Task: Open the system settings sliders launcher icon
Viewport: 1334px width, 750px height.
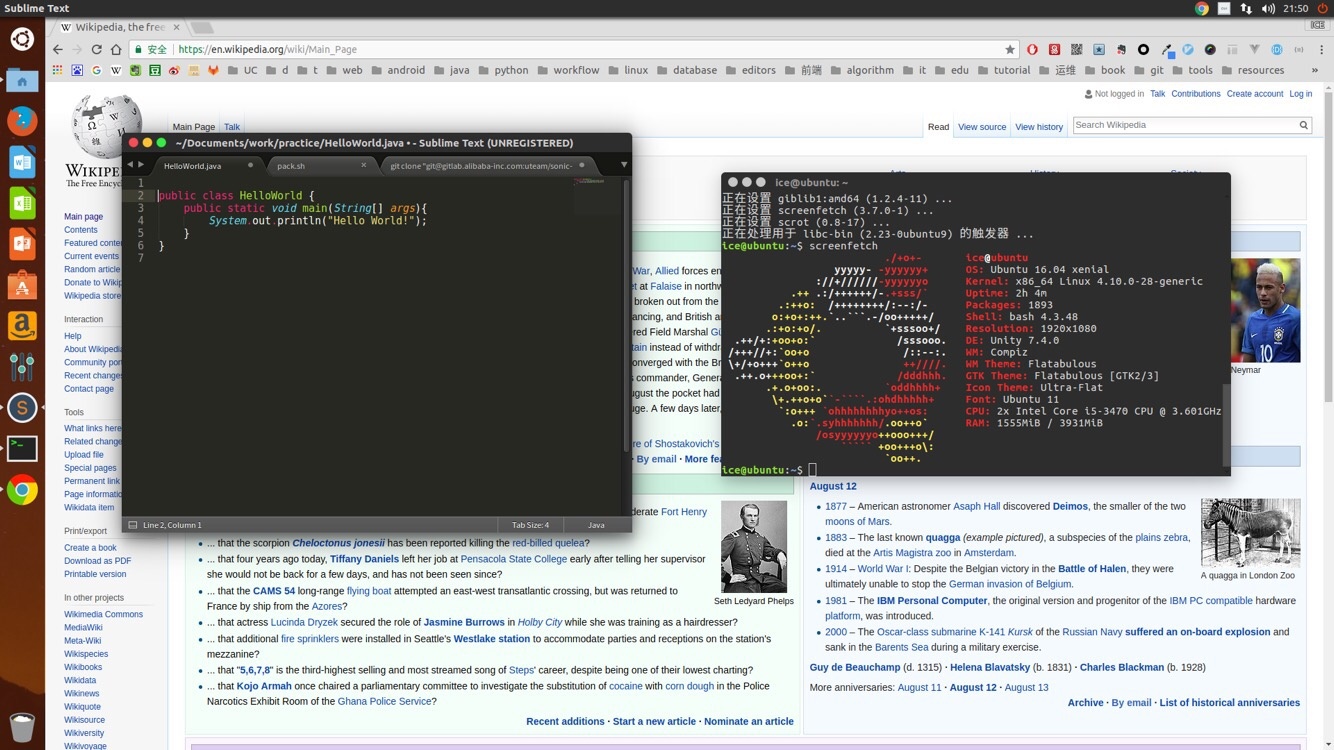Action: pos(22,367)
